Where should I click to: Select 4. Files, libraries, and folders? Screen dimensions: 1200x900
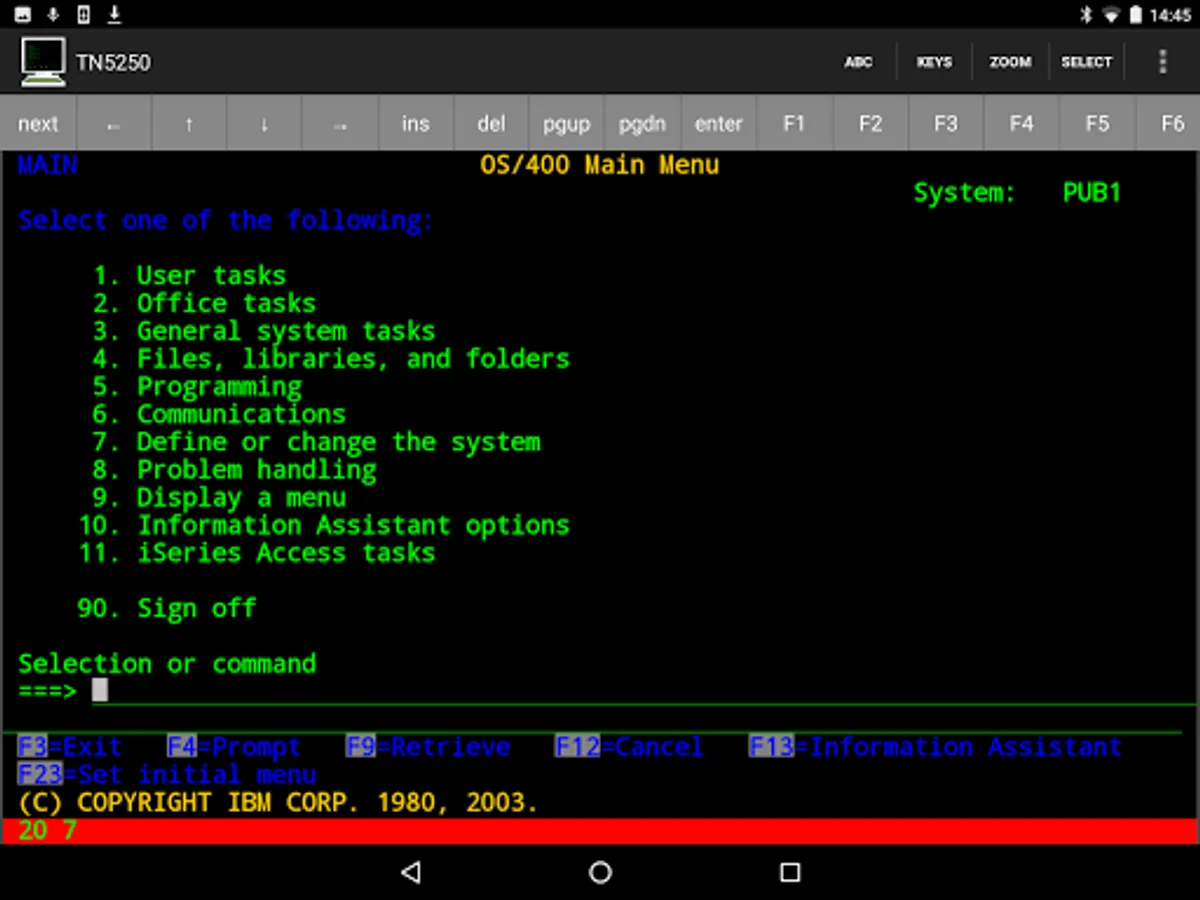[331, 359]
